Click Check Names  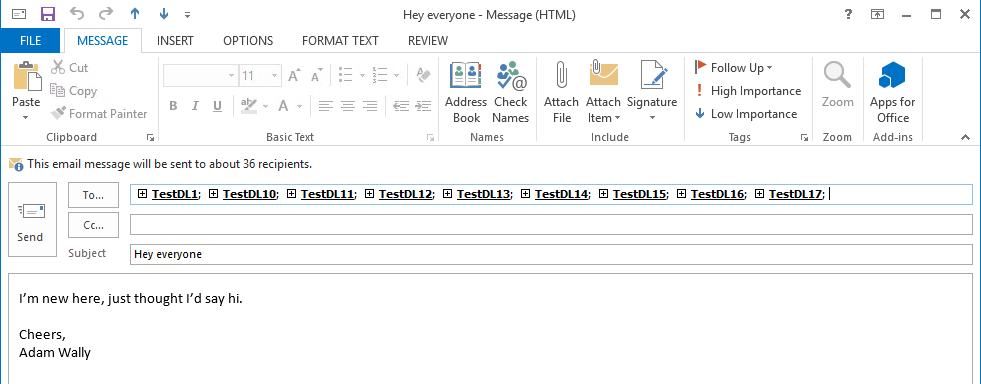click(511, 92)
